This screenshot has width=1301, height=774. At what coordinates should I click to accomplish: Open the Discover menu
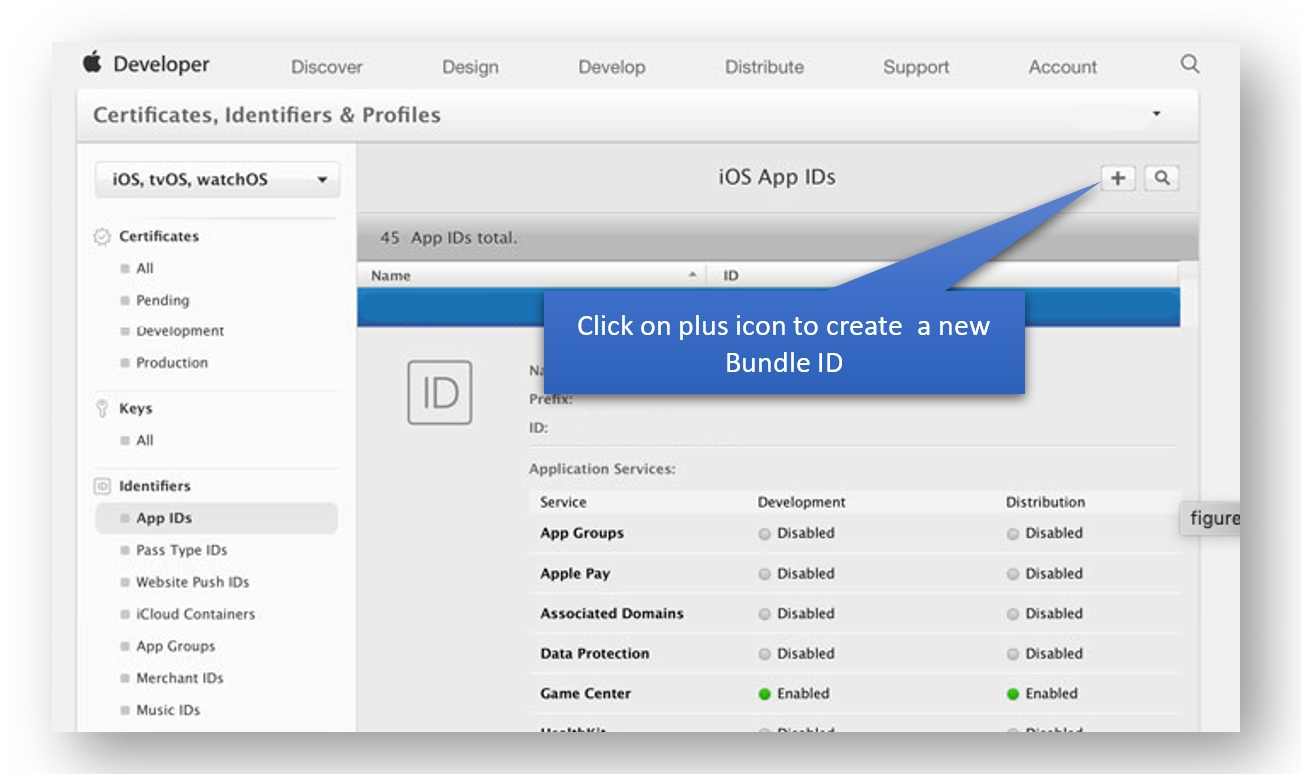click(327, 67)
